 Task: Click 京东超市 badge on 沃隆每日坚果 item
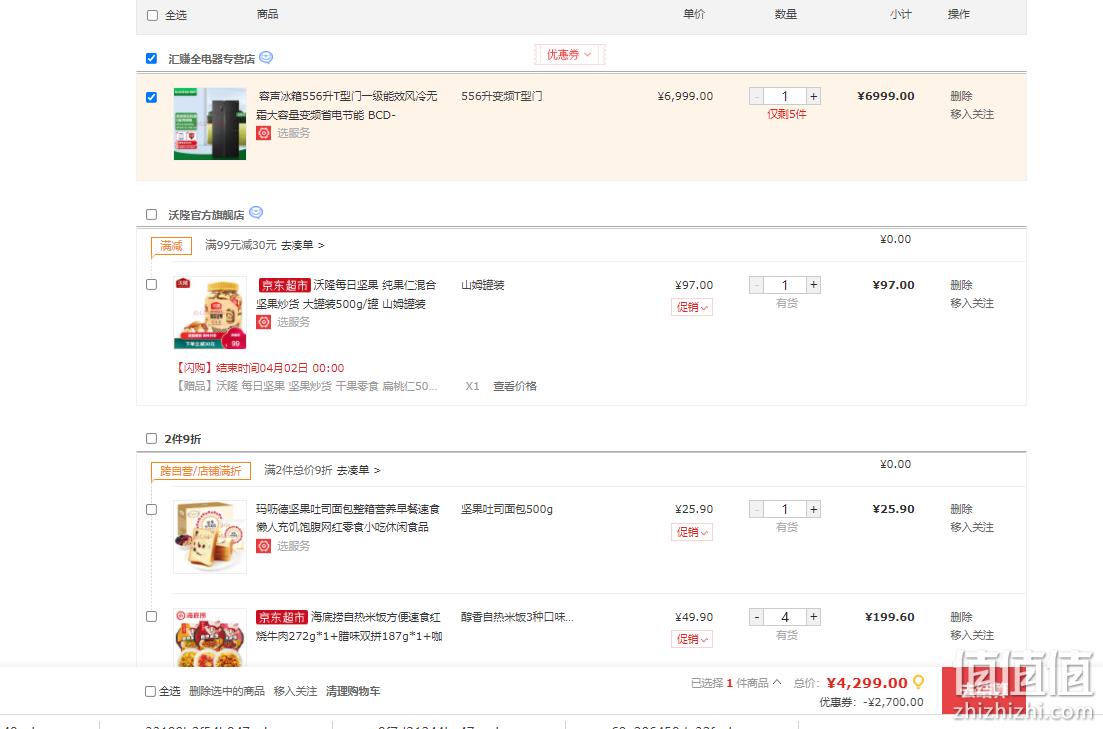283,285
